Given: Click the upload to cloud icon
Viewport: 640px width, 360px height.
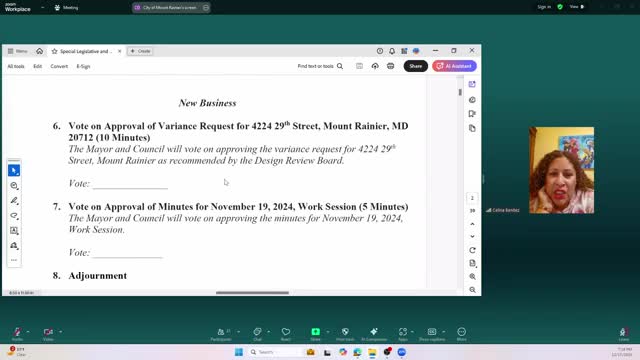Looking at the screenshot, I should coord(375,66).
